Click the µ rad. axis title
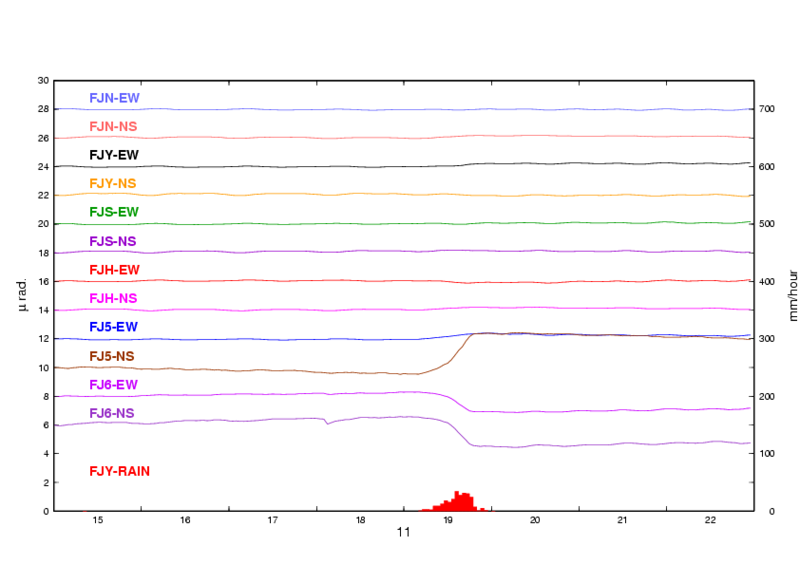Screen dimensions: 800x565 pyautogui.click(x=22, y=296)
